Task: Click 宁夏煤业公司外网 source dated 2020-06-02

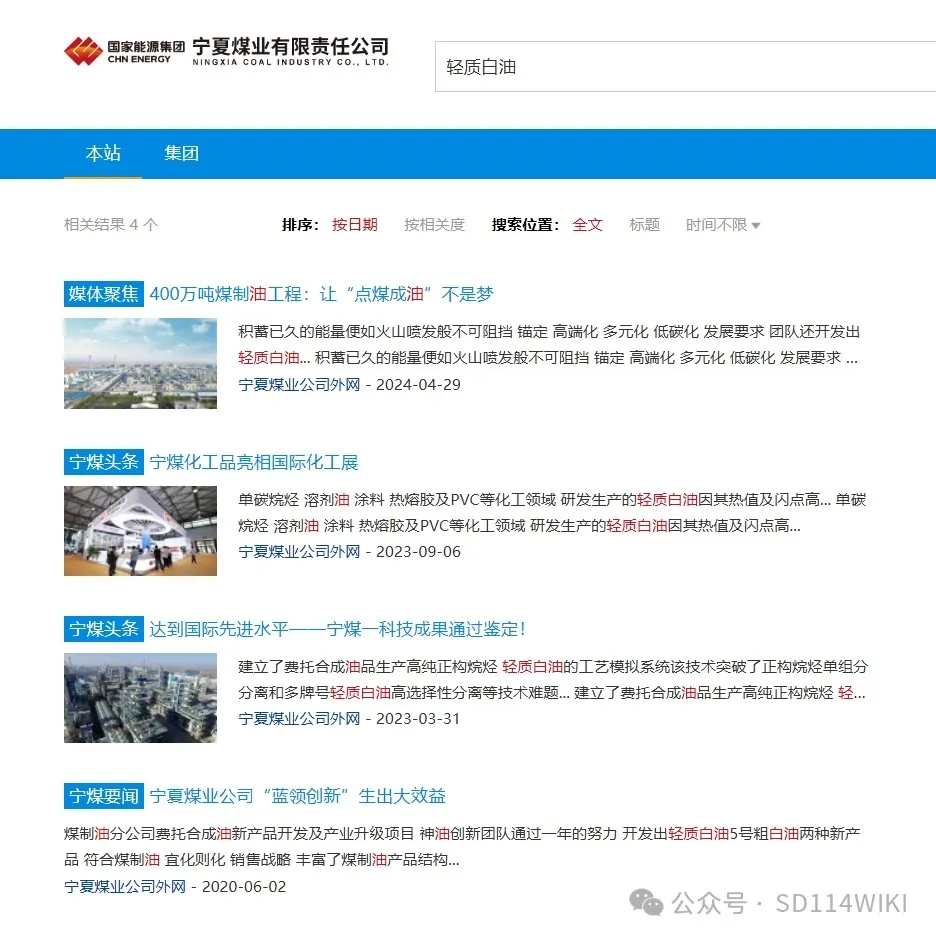Action: tap(125, 886)
